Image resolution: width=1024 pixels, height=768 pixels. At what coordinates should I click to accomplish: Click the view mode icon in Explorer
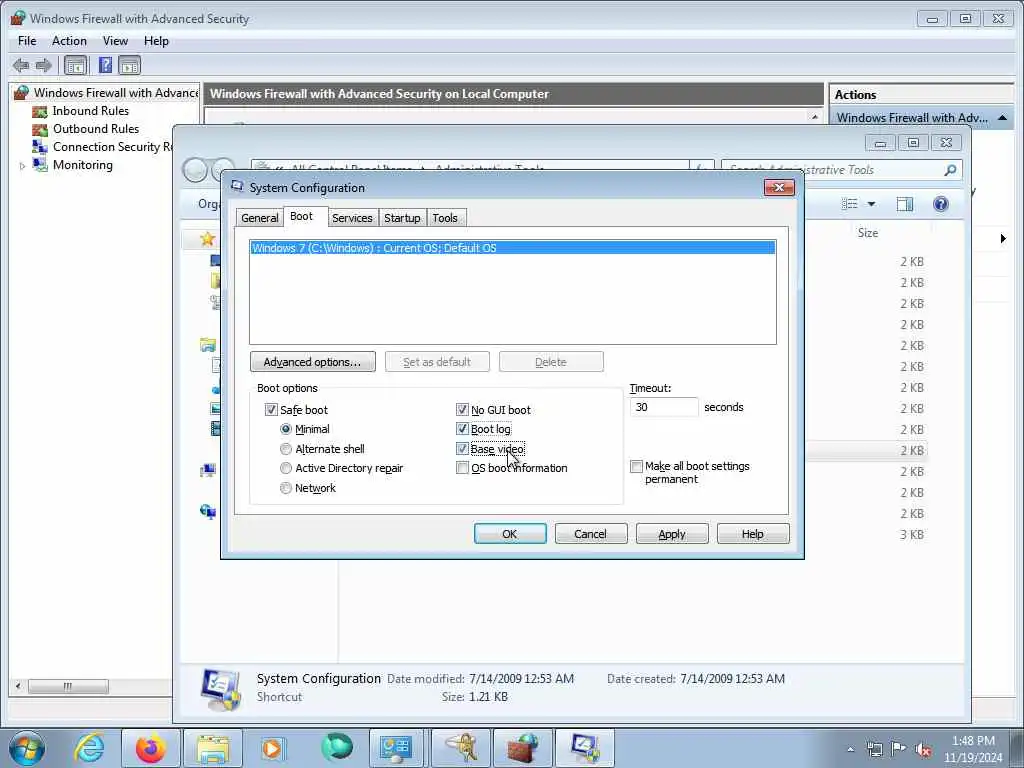tap(850, 204)
